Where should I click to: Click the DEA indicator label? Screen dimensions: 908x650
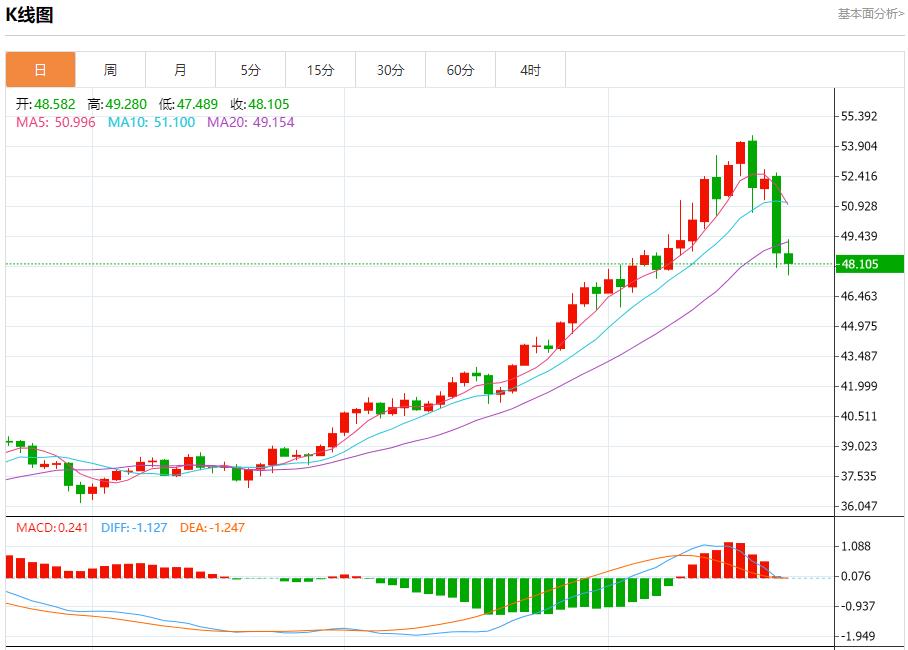pos(212,527)
